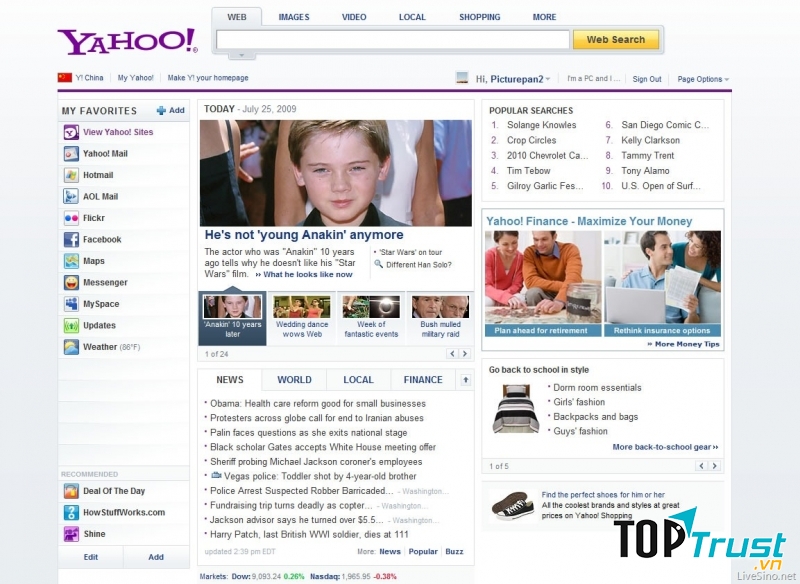Click Popular link under news list
The width and height of the screenshot is (800, 584).
(x=423, y=551)
